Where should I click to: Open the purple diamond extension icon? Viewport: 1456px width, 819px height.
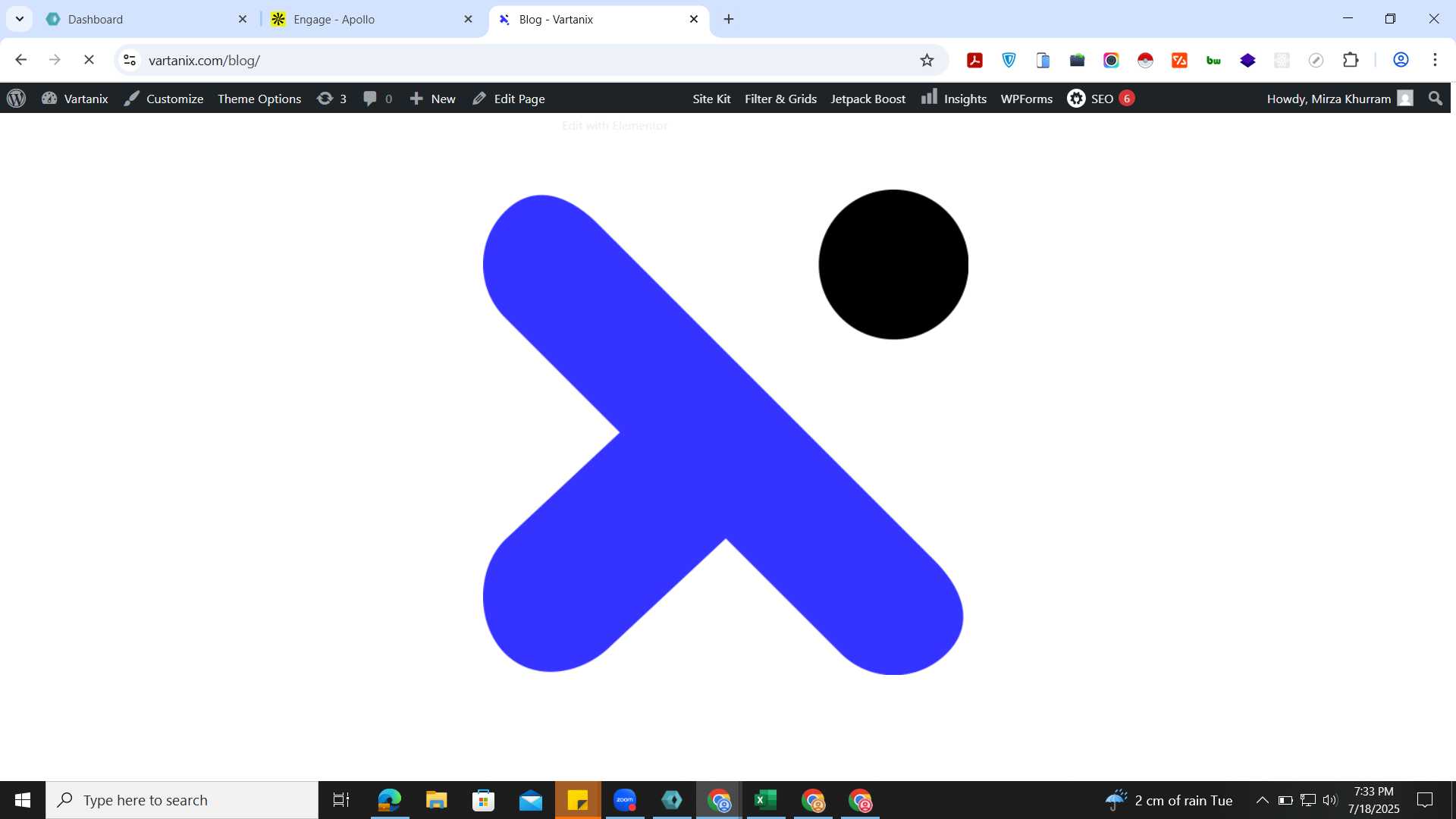click(x=1247, y=60)
